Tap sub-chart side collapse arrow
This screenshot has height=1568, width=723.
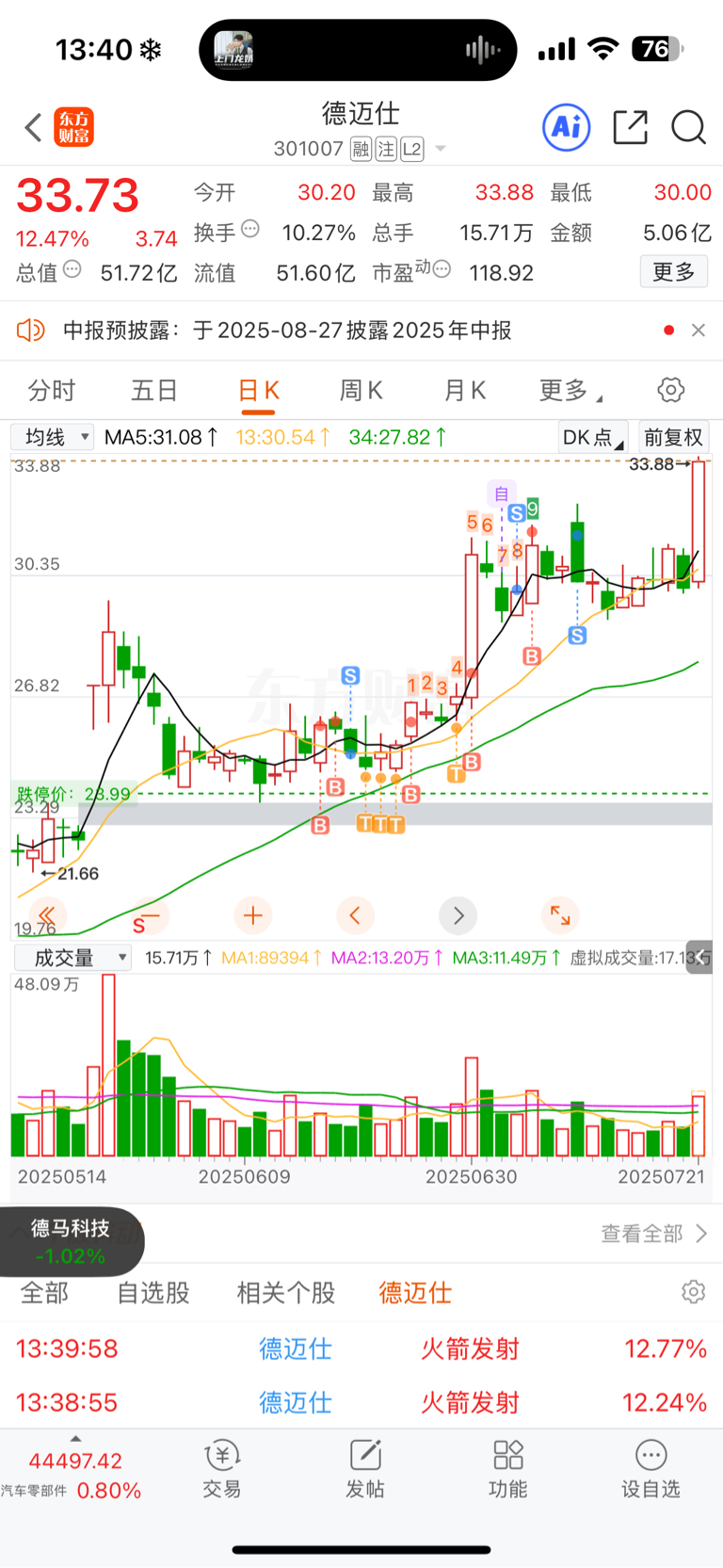[699, 957]
